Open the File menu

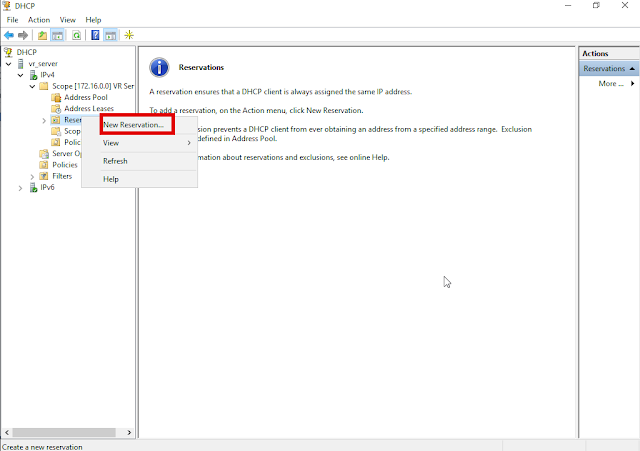point(12,20)
